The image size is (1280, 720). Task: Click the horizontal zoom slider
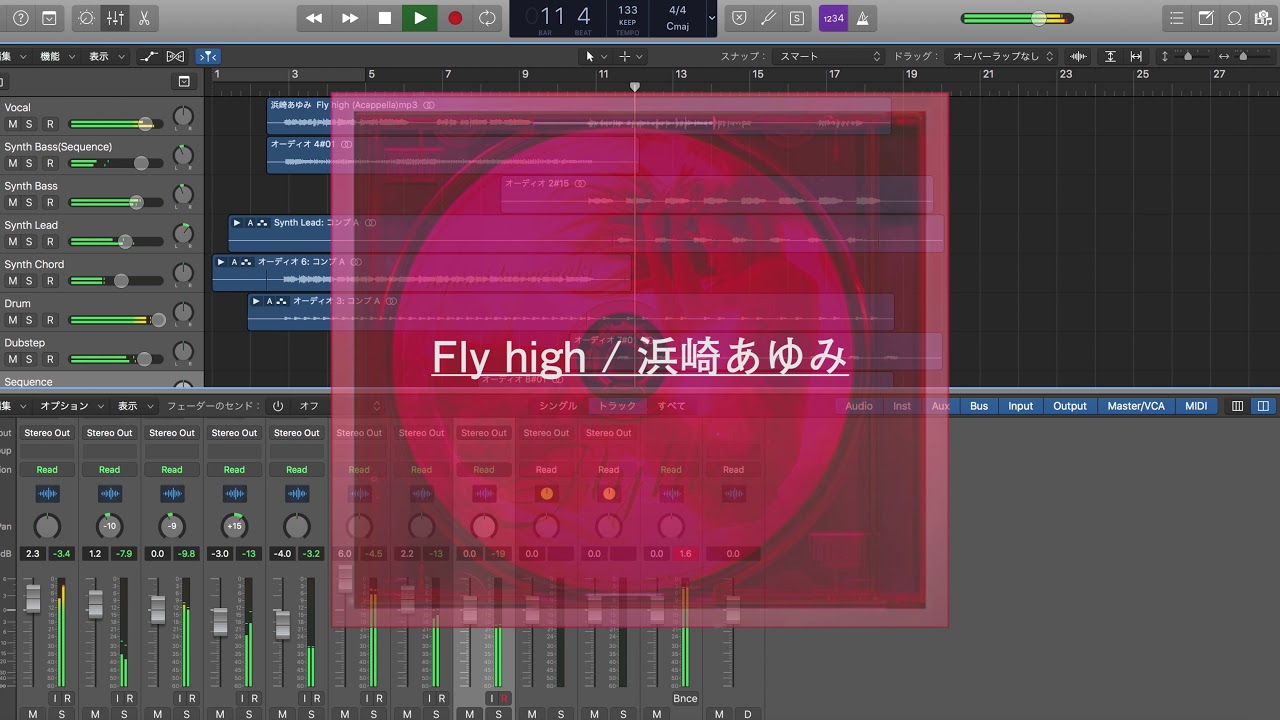pyautogui.click(x=1252, y=57)
